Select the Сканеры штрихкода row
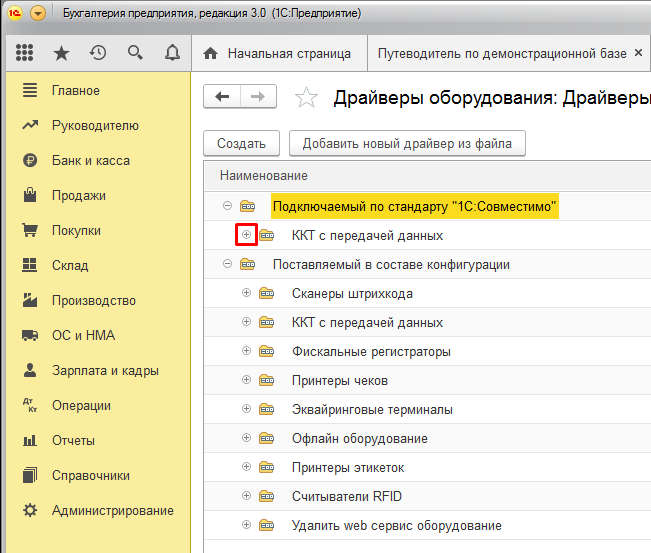651x553 pixels. 428,293
